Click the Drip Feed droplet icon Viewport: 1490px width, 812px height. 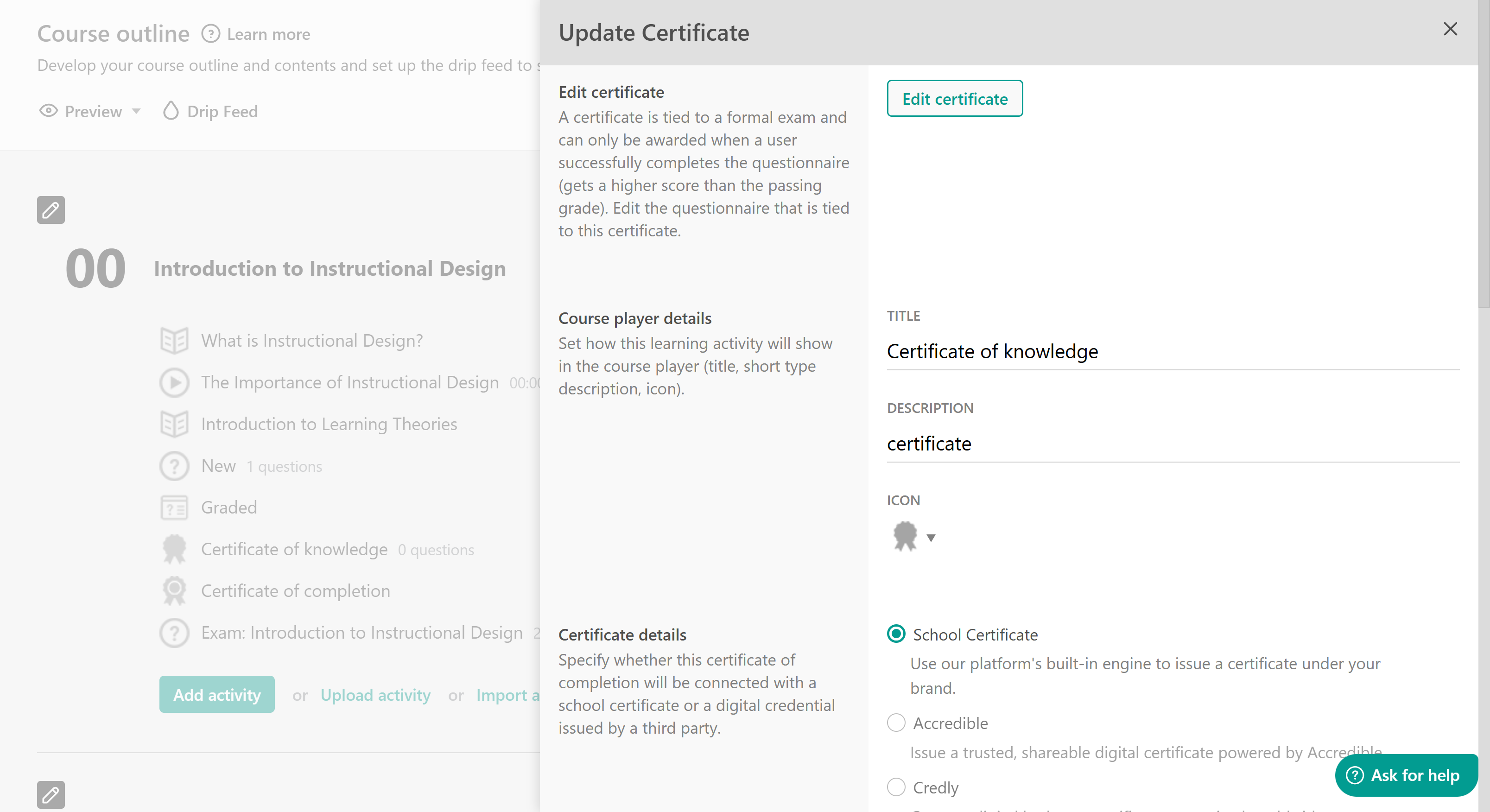coord(171,111)
